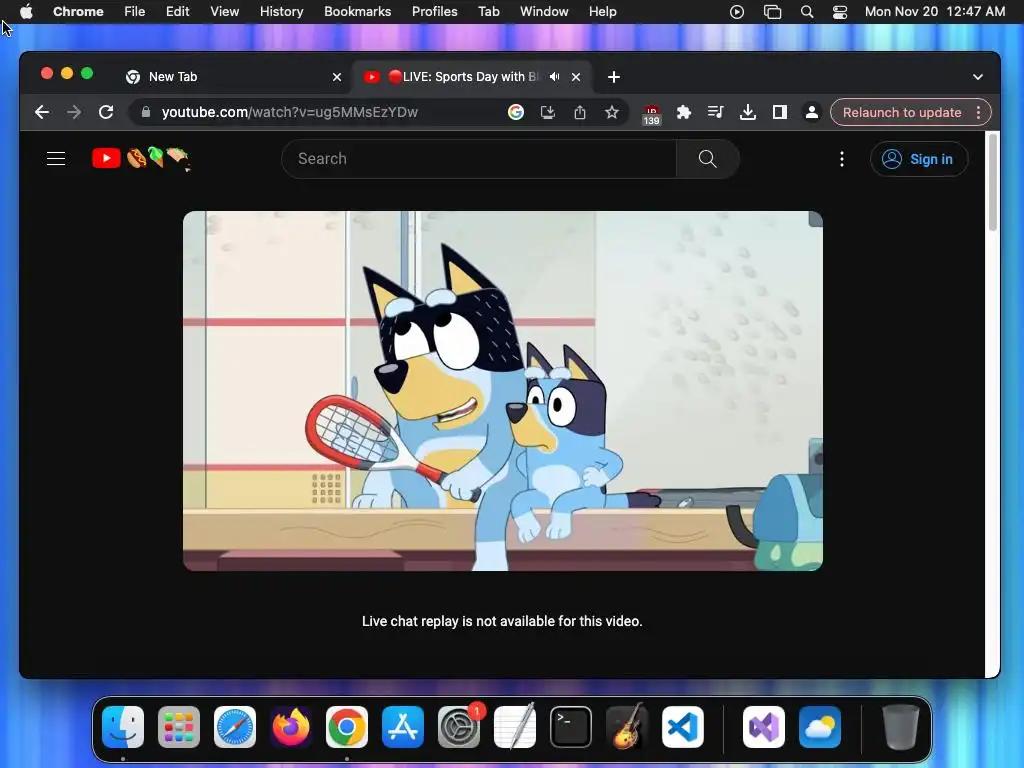Open System Settings from the Dock

click(459, 727)
